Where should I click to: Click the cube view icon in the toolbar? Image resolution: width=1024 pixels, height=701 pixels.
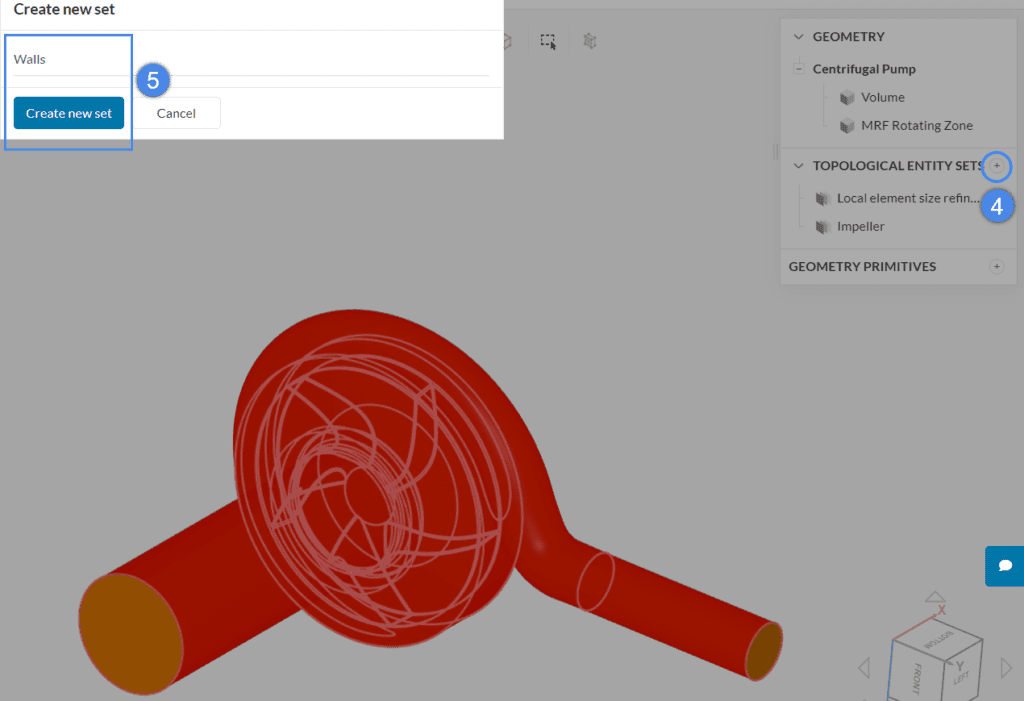coord(505,40)
